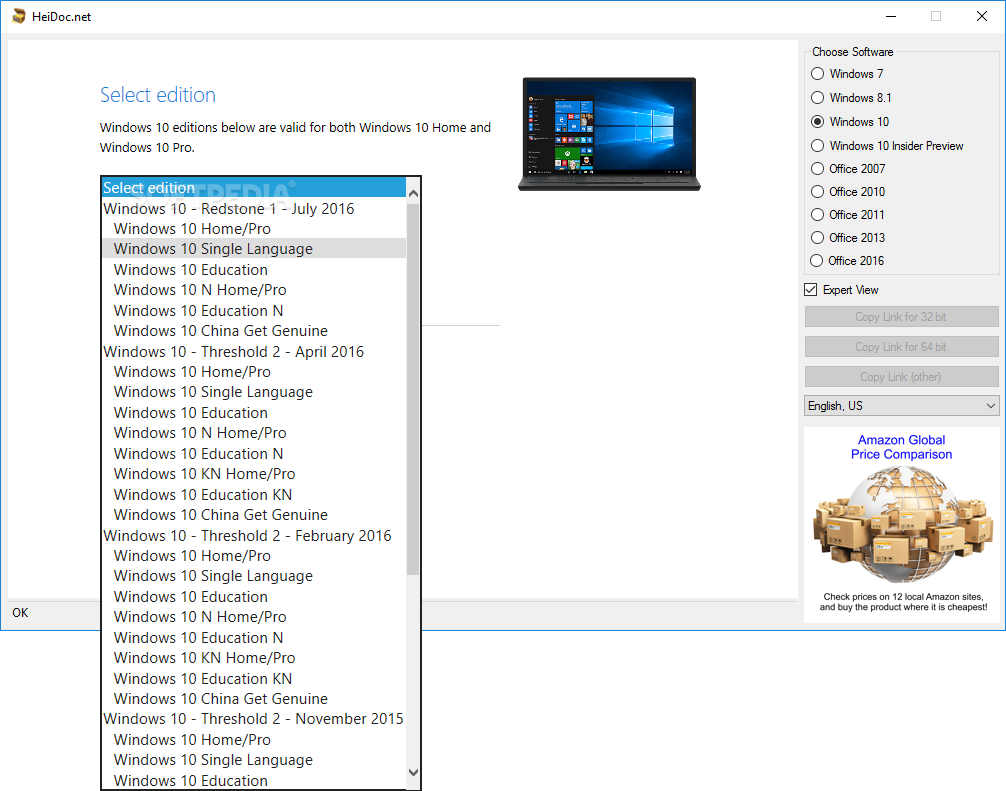Select China Get Genuine under Redstone 1
Viewport: 1006px width, 791px height.
254,330
